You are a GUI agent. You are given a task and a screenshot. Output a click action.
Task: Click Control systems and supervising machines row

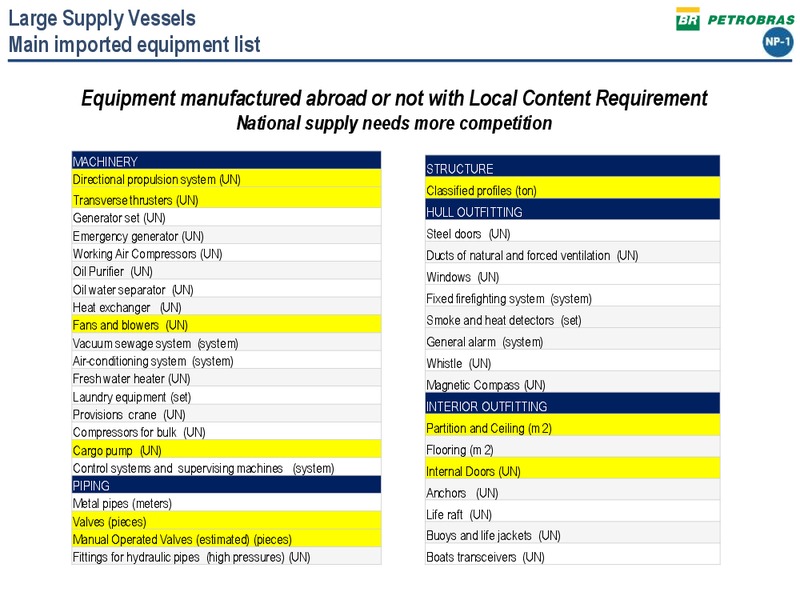click(226, 467)
